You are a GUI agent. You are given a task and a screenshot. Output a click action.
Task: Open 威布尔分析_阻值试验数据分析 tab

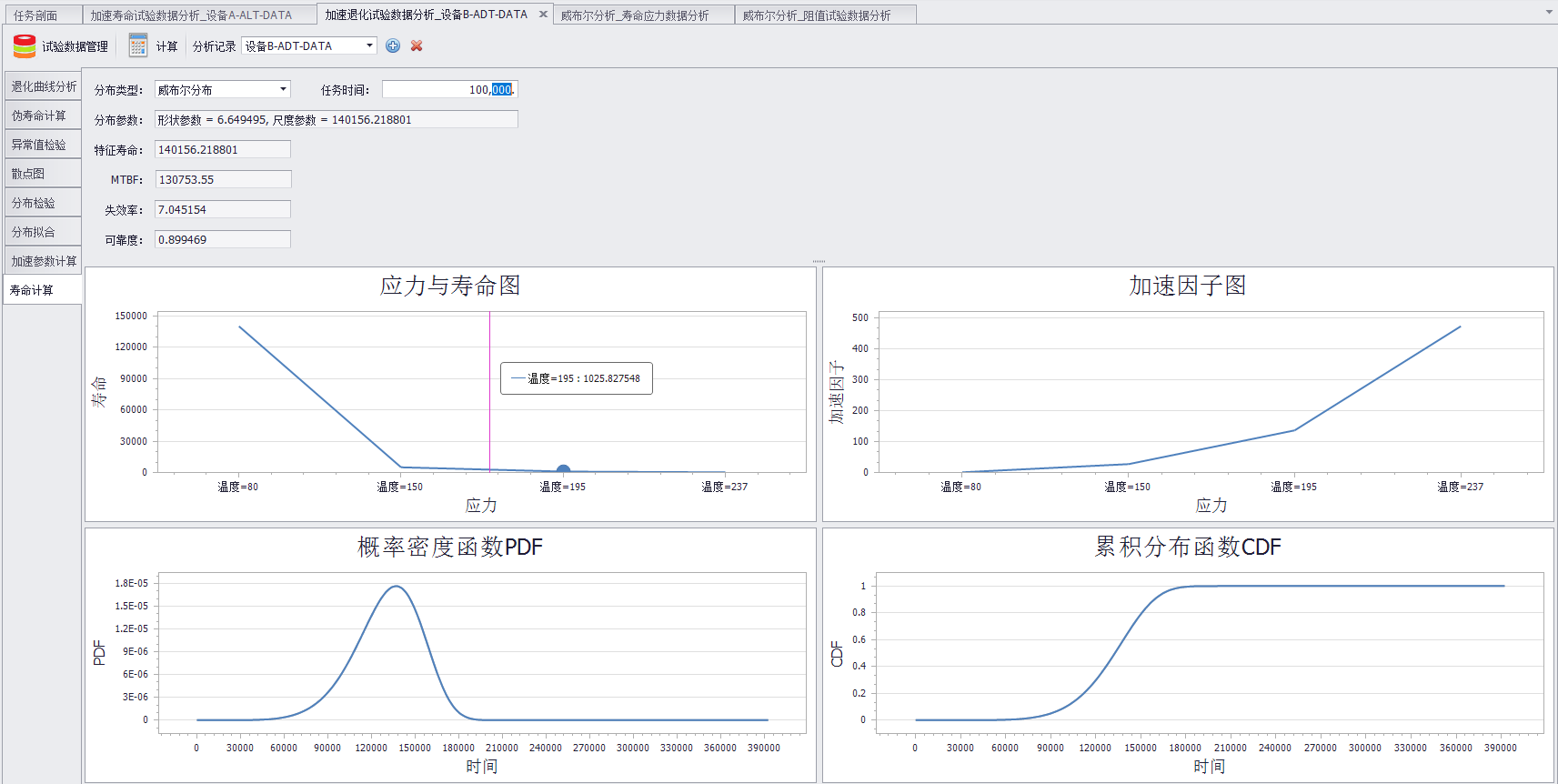(816, 15)
